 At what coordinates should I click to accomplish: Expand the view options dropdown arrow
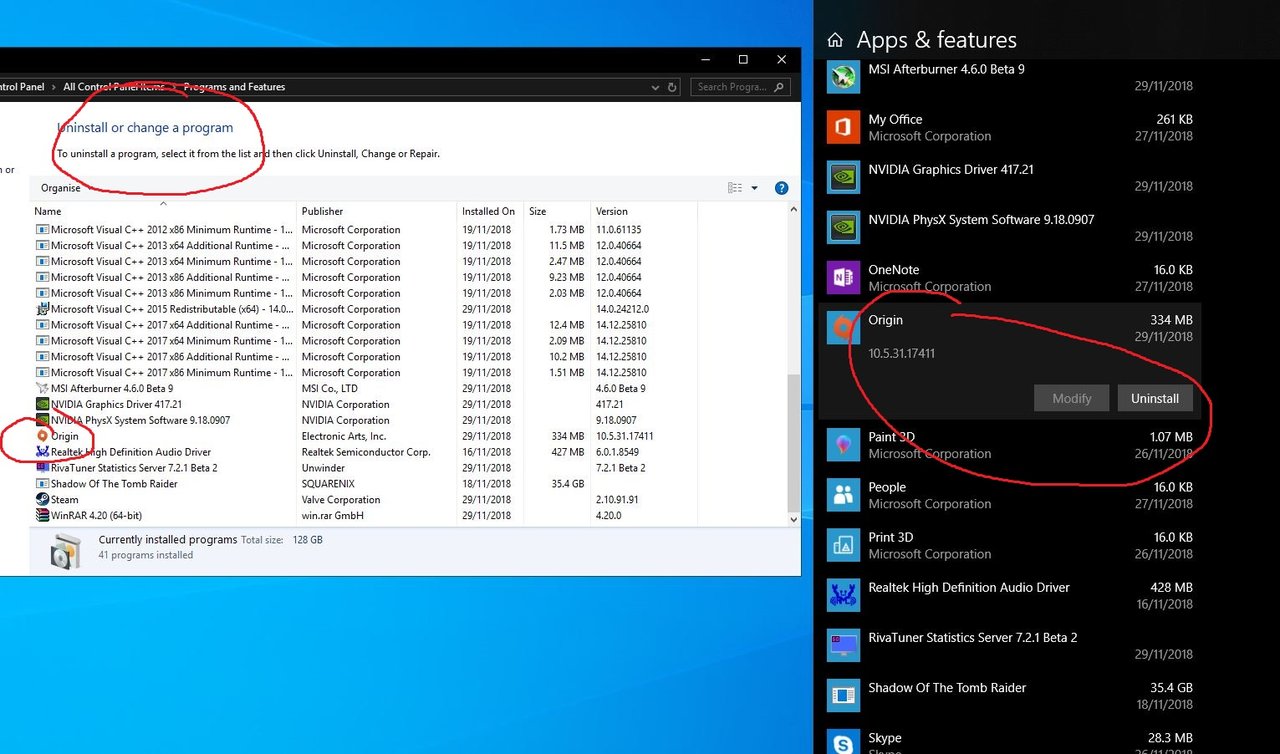[x=754, y=188]
